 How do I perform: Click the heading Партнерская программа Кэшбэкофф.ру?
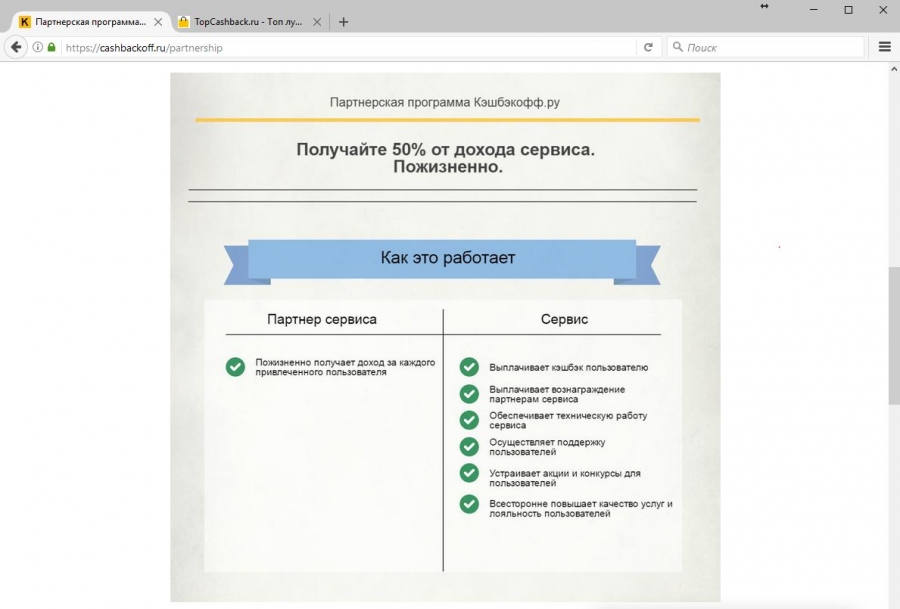[444, 102]
